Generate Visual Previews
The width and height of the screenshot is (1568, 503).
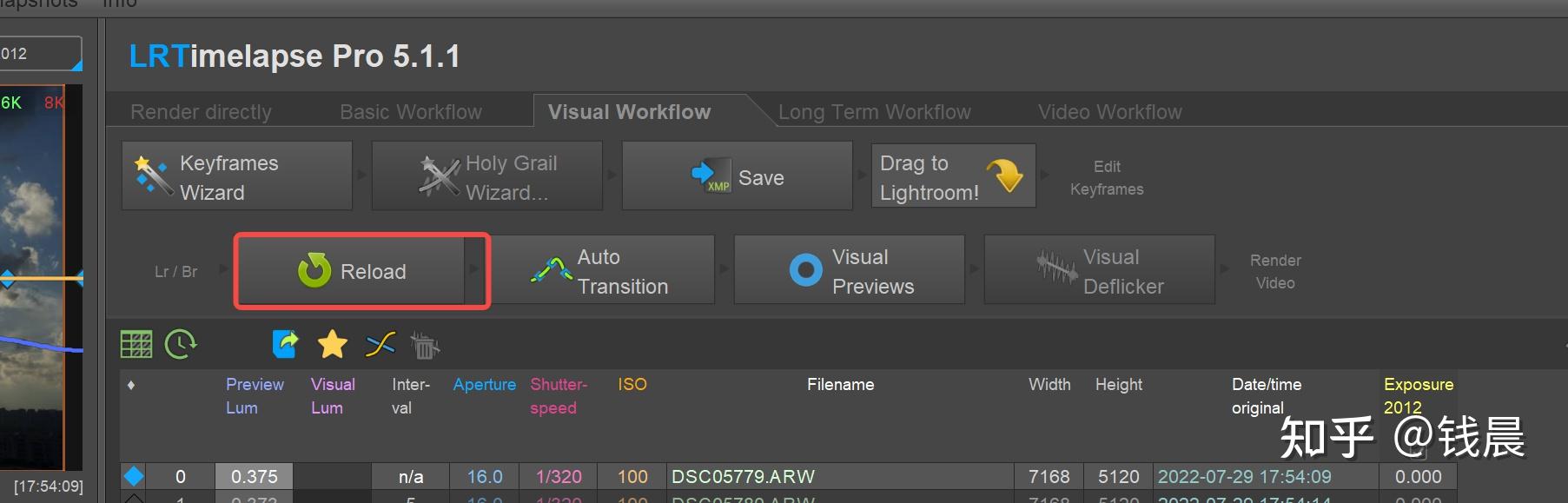pos(849,271)
